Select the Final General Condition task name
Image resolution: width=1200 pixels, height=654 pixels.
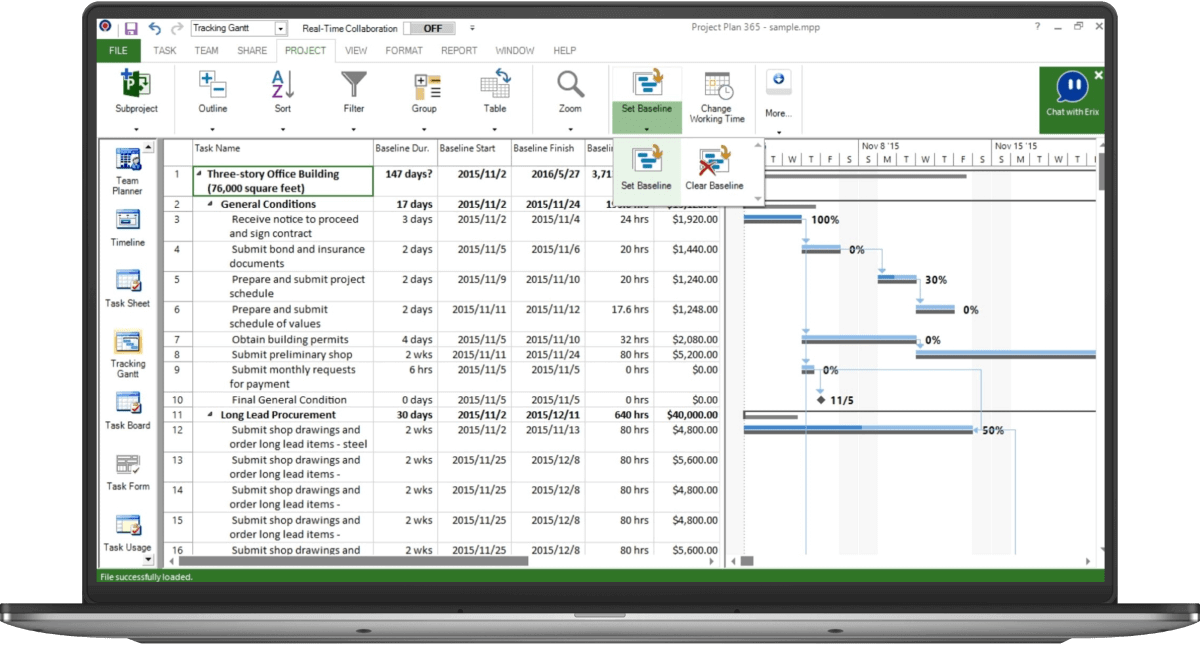[x=289, y=400]
